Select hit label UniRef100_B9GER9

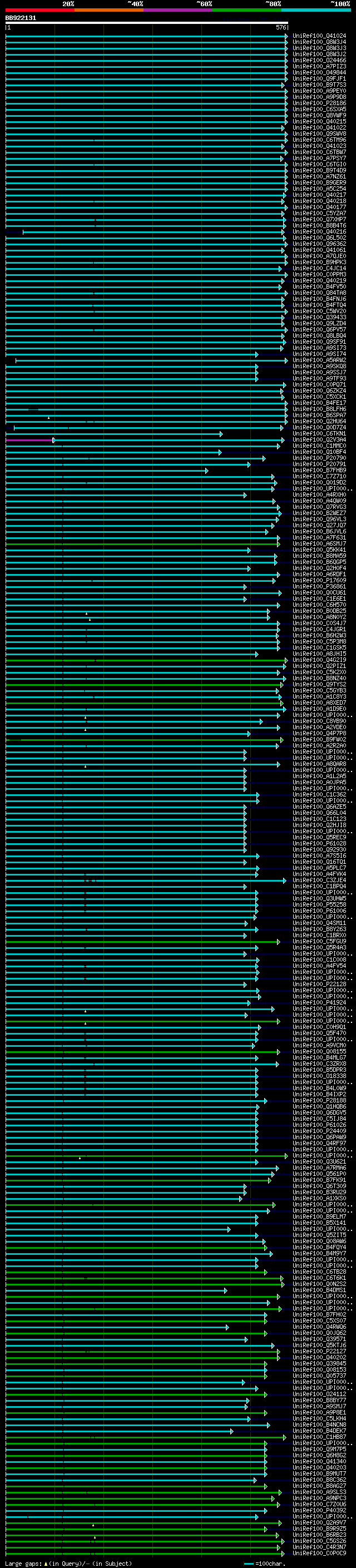pos(319,182)
